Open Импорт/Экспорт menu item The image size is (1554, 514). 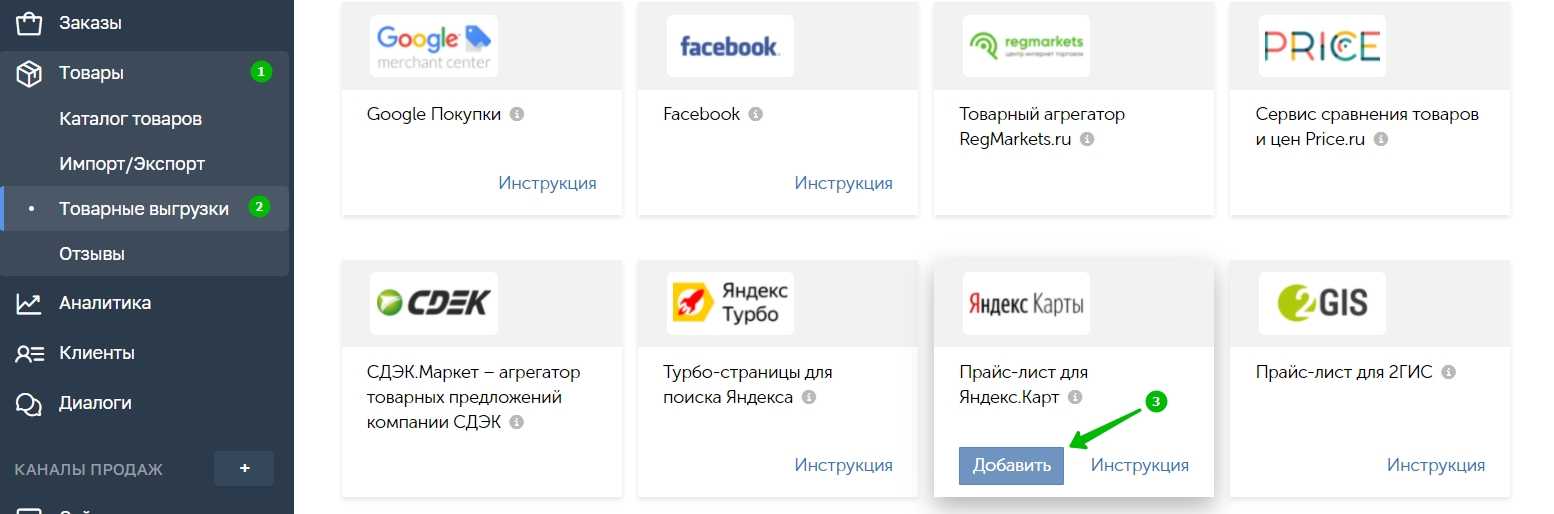click(132, 164)
